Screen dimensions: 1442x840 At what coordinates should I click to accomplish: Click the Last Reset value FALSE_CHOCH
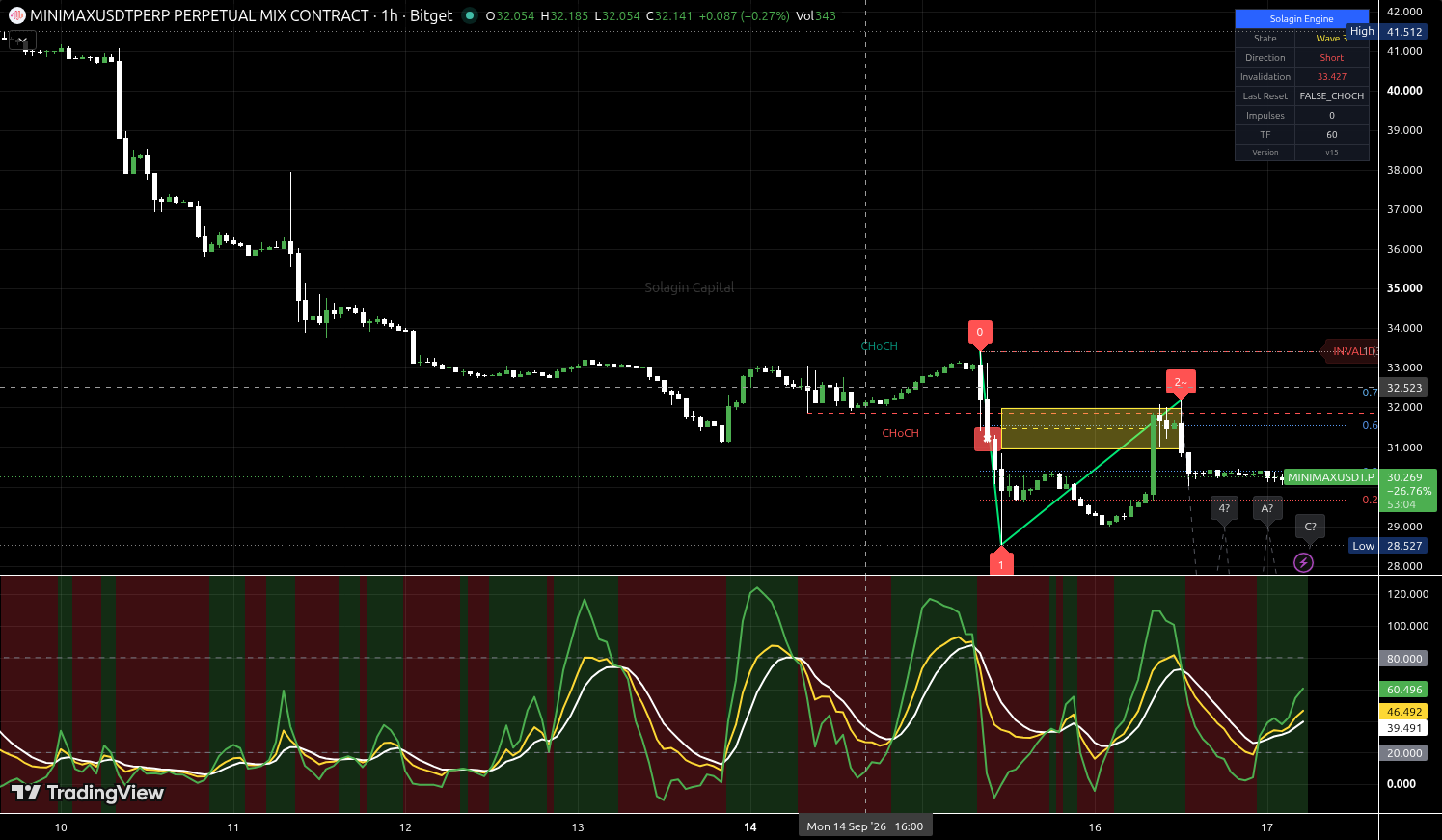click(x=1332, y=96)
